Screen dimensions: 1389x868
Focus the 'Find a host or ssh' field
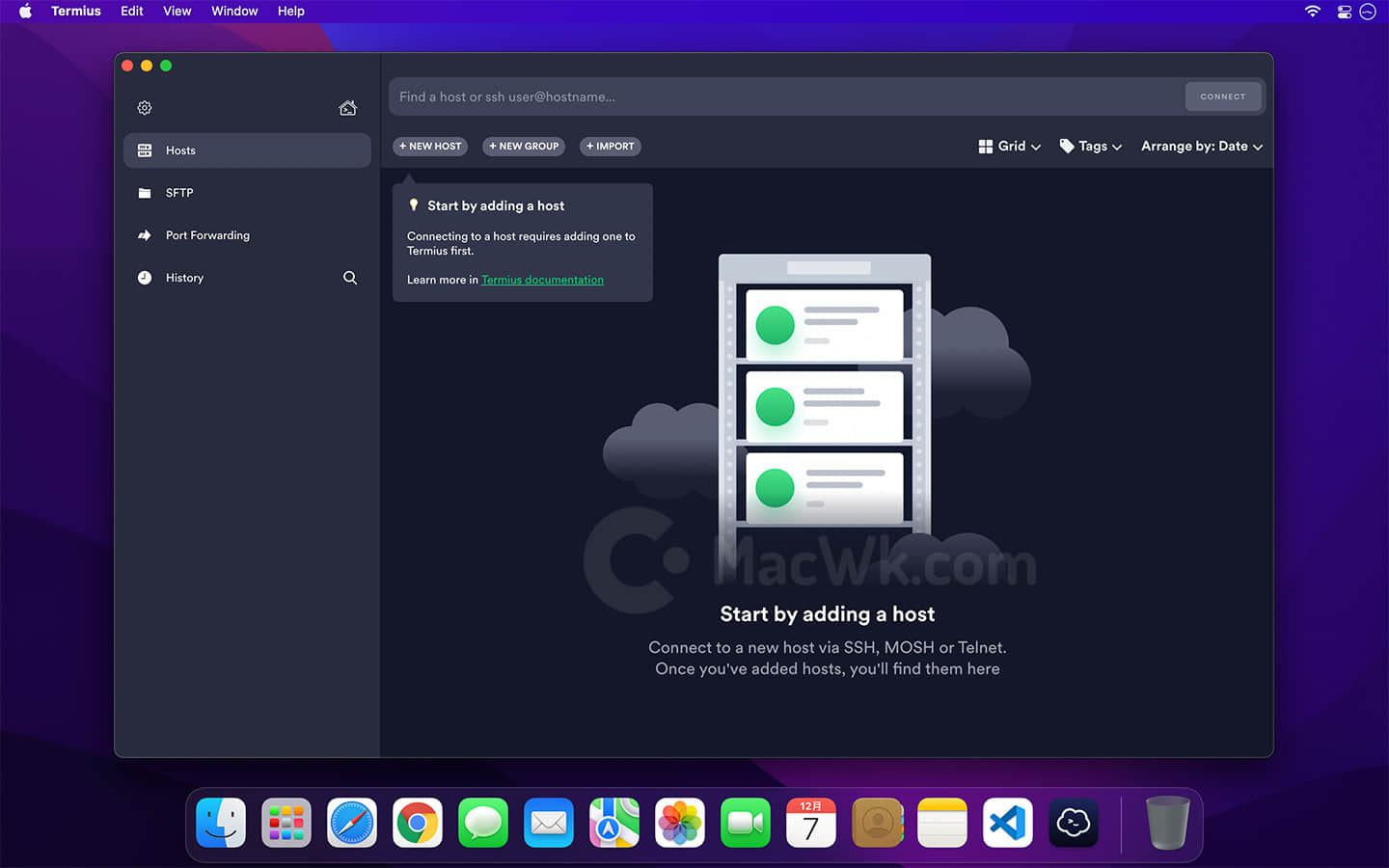tap(787, 96)
